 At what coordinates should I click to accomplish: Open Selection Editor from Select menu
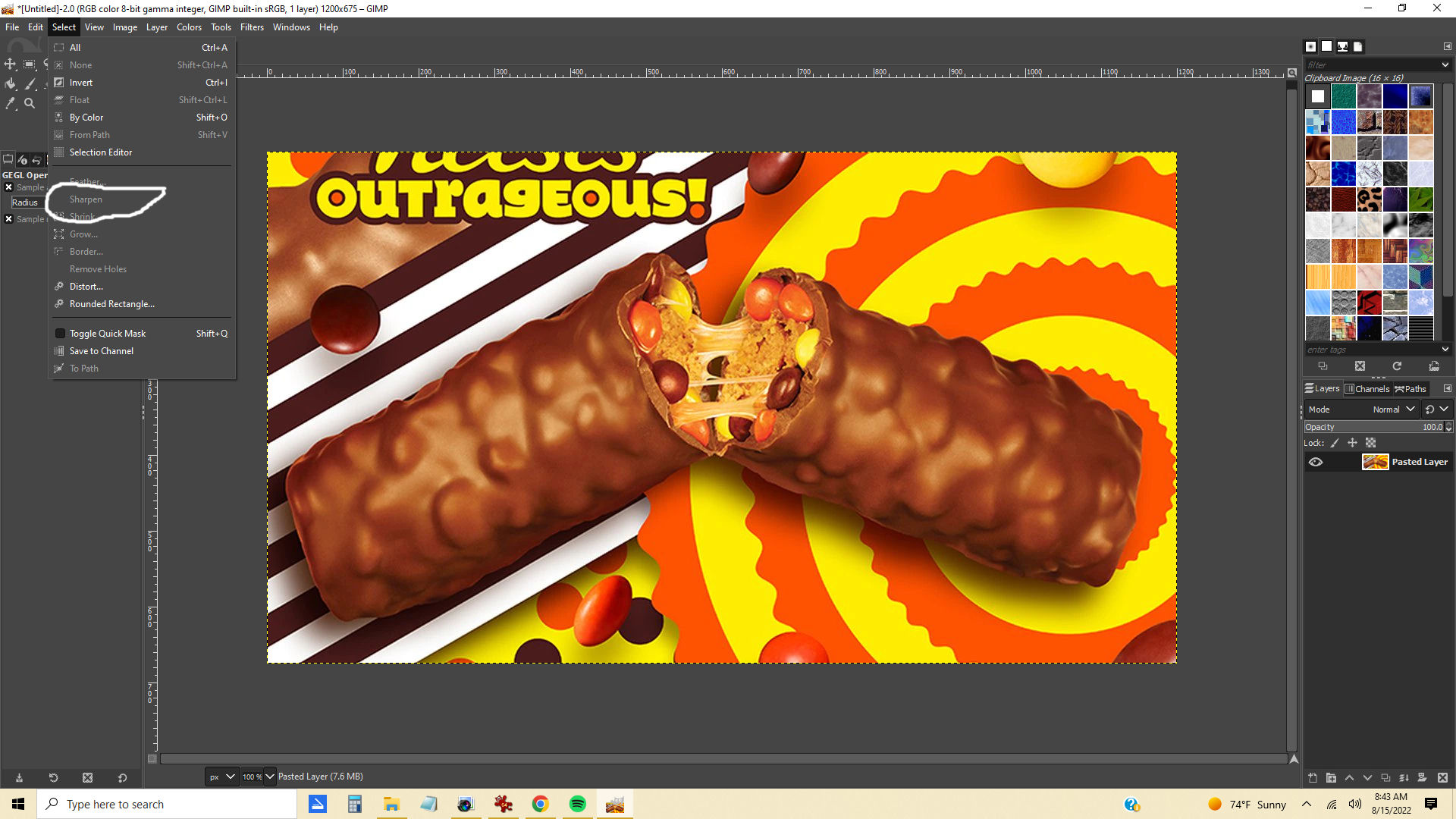click(142, 152)
